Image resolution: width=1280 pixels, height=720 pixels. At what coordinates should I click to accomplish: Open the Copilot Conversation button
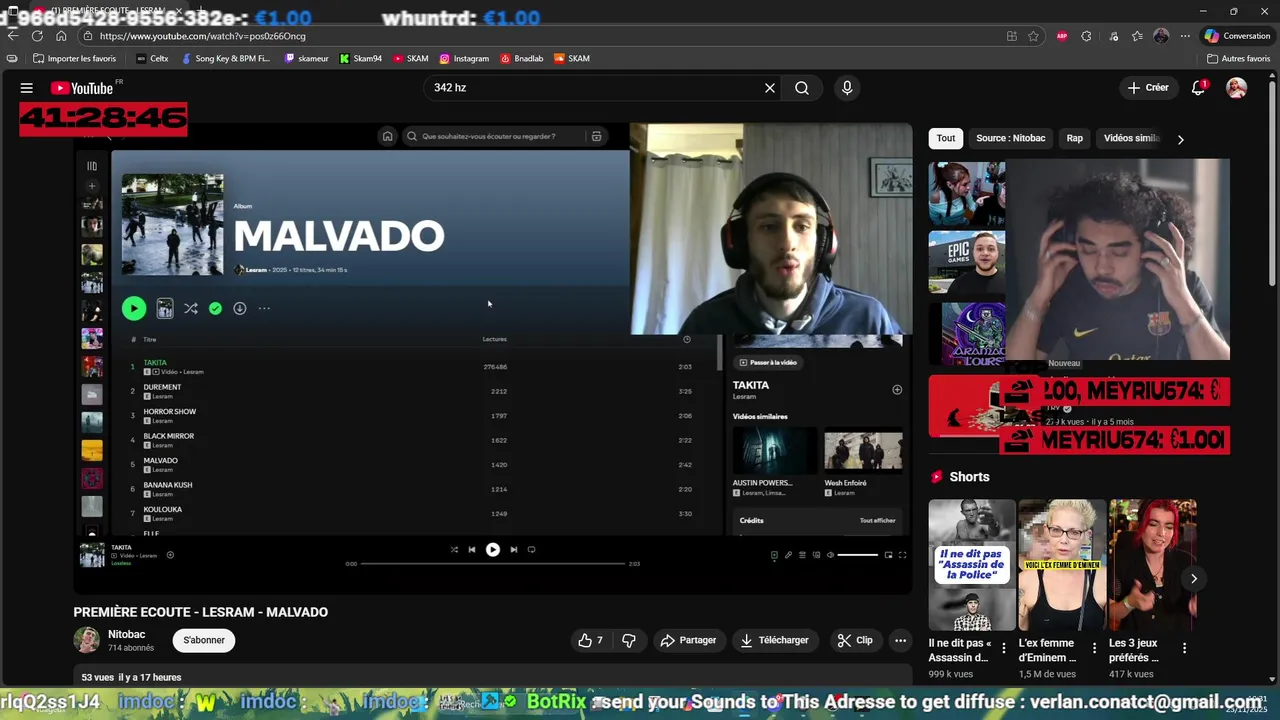[x=1237, y=36]
